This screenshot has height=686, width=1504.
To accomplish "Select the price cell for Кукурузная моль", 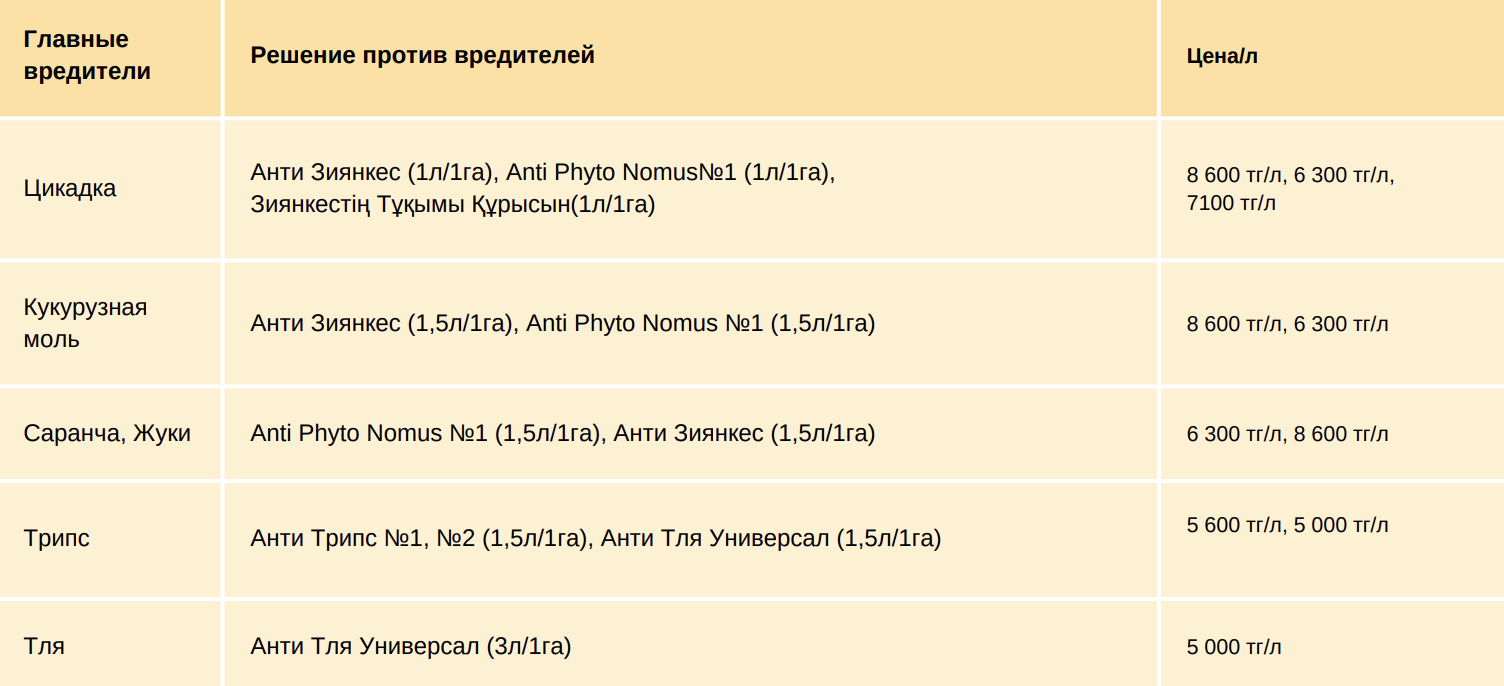I will point(1287,324).
